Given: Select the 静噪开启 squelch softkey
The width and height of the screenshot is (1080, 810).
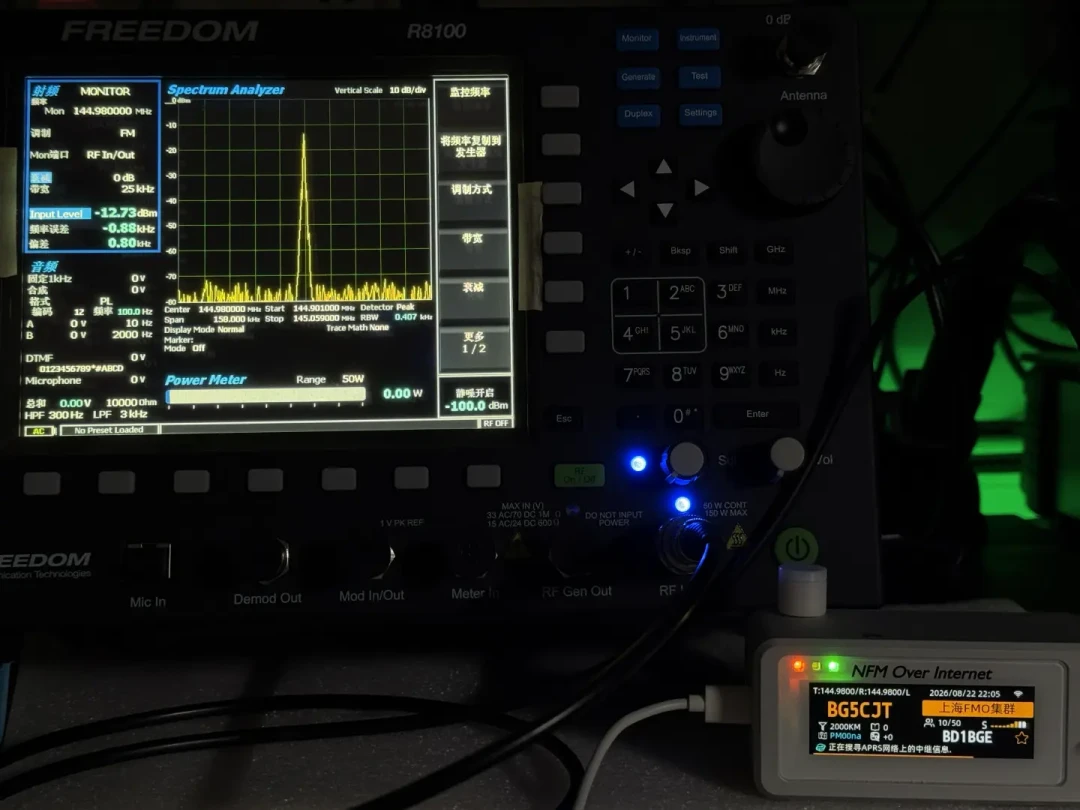Looking at the screenshot, I should [x=475, y=399].
